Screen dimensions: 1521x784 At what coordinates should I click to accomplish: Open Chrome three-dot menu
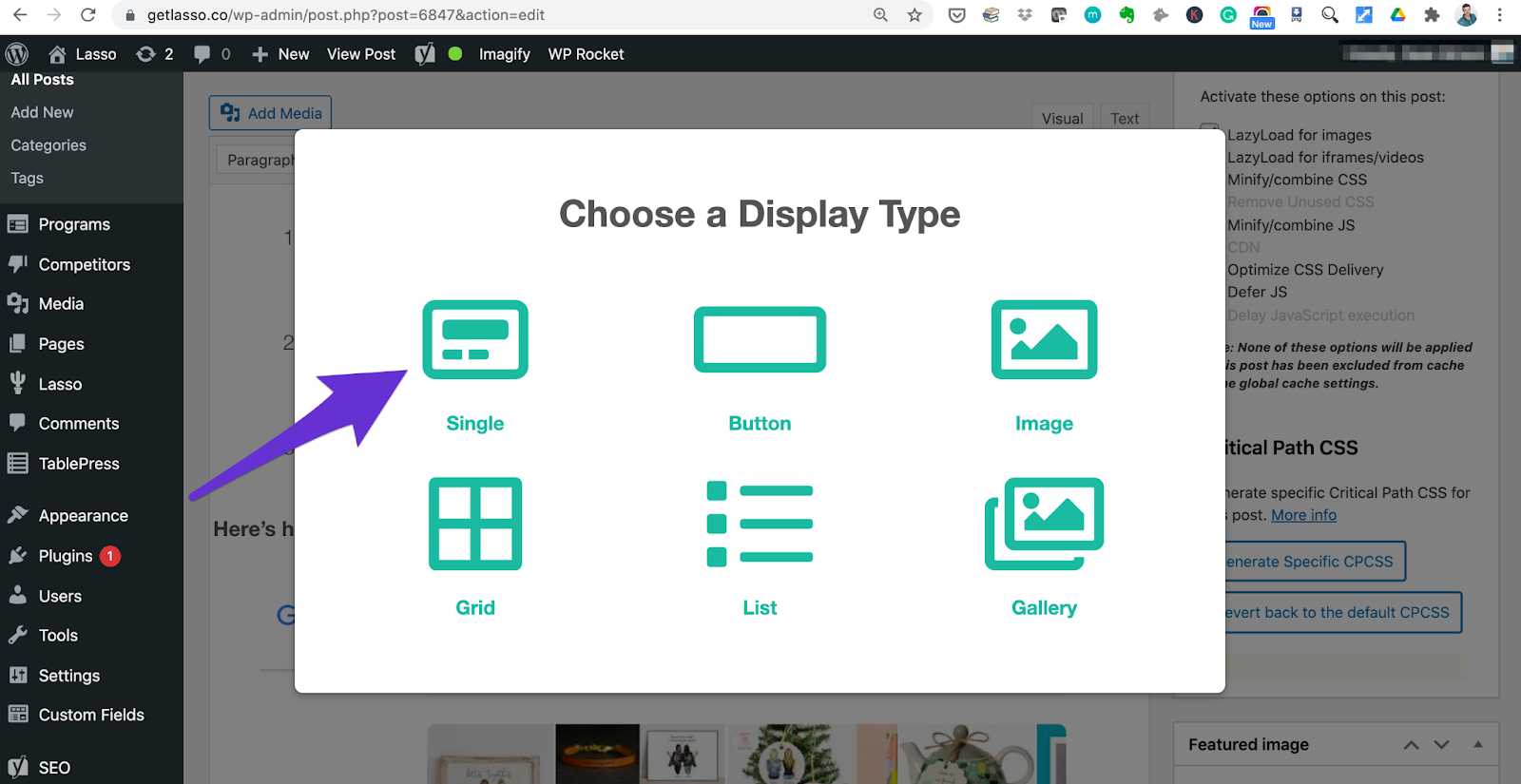click(x=1500, y=15)
